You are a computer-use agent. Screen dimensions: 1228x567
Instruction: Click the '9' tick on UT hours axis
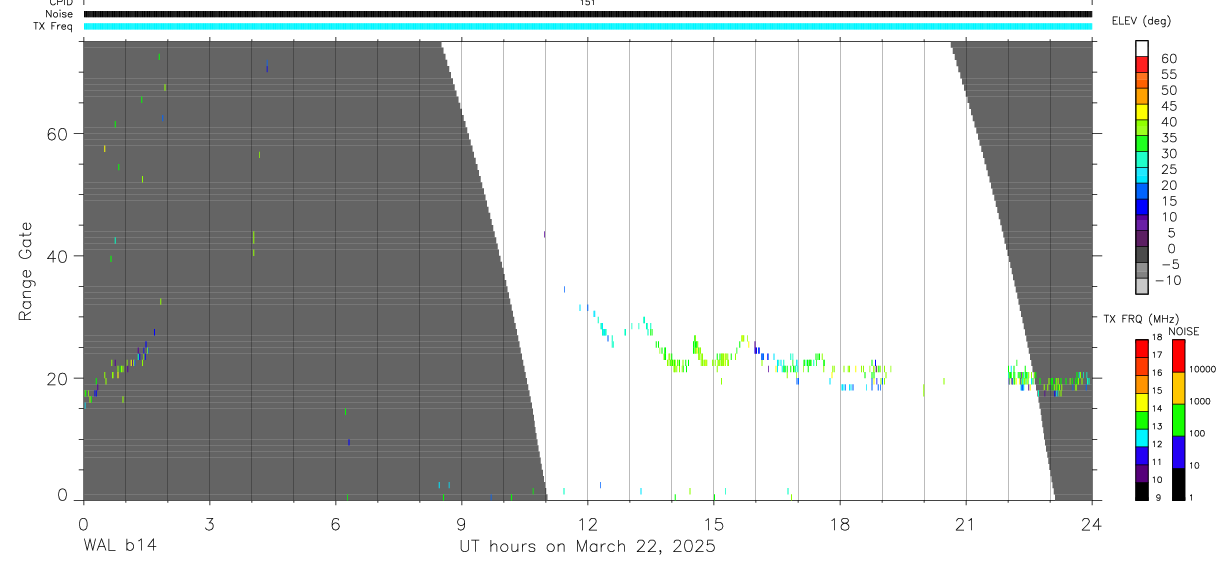tap(461, 523)
